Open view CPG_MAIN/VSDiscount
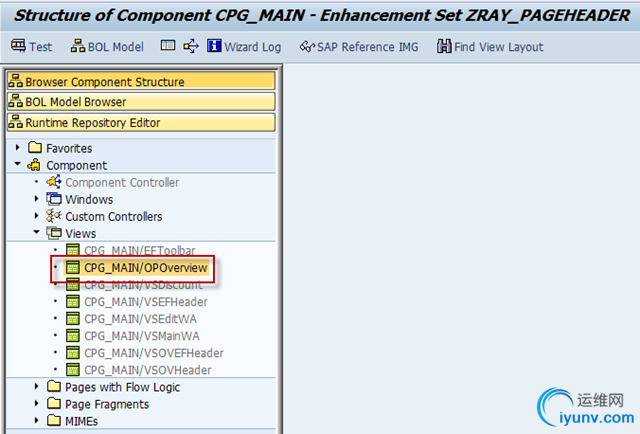This screenshot has height=434, width=640. [x=143, y=285]
